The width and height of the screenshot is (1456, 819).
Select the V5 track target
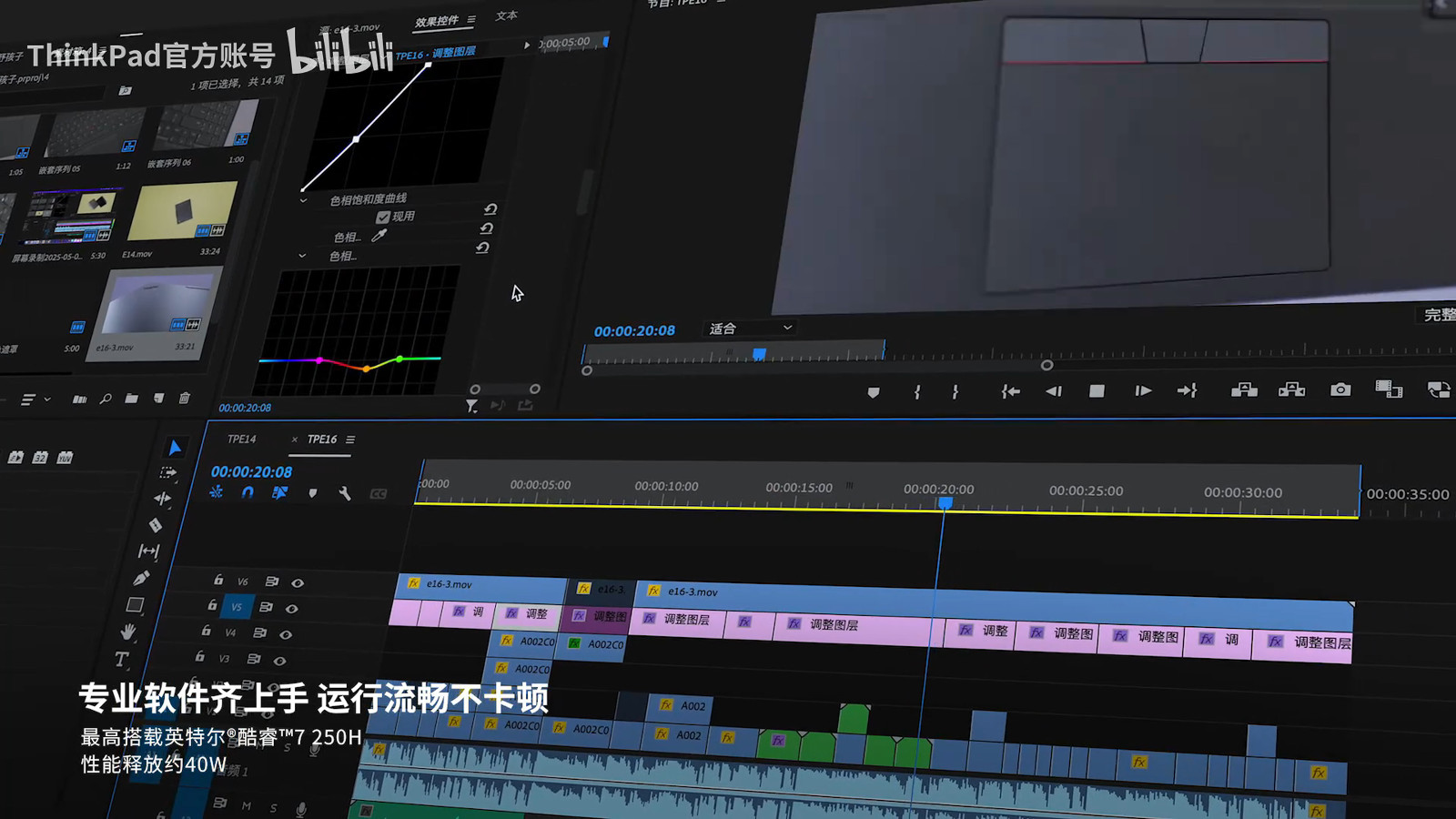(237, 607)
